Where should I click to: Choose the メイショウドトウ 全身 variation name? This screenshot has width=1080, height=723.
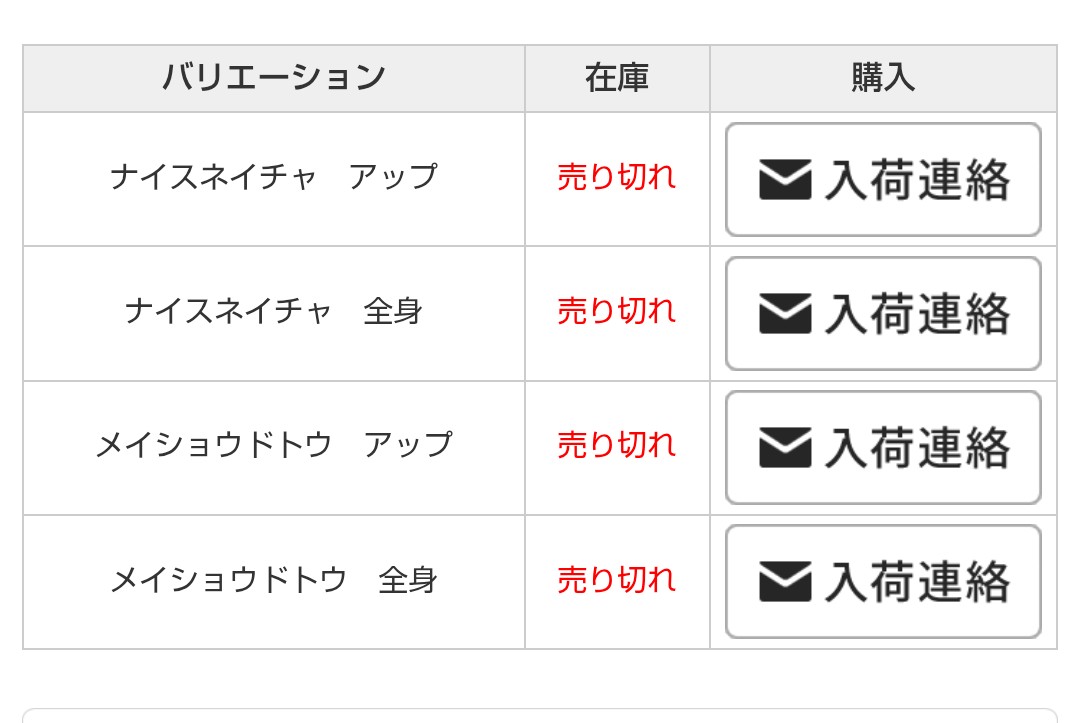pos(274,579)
